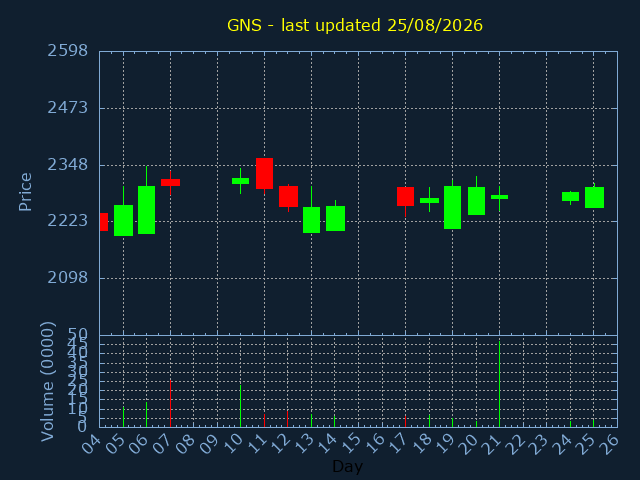Select the 2098 price axis label
Viewport: 640px width, 480px height.
tap(68, 278)
